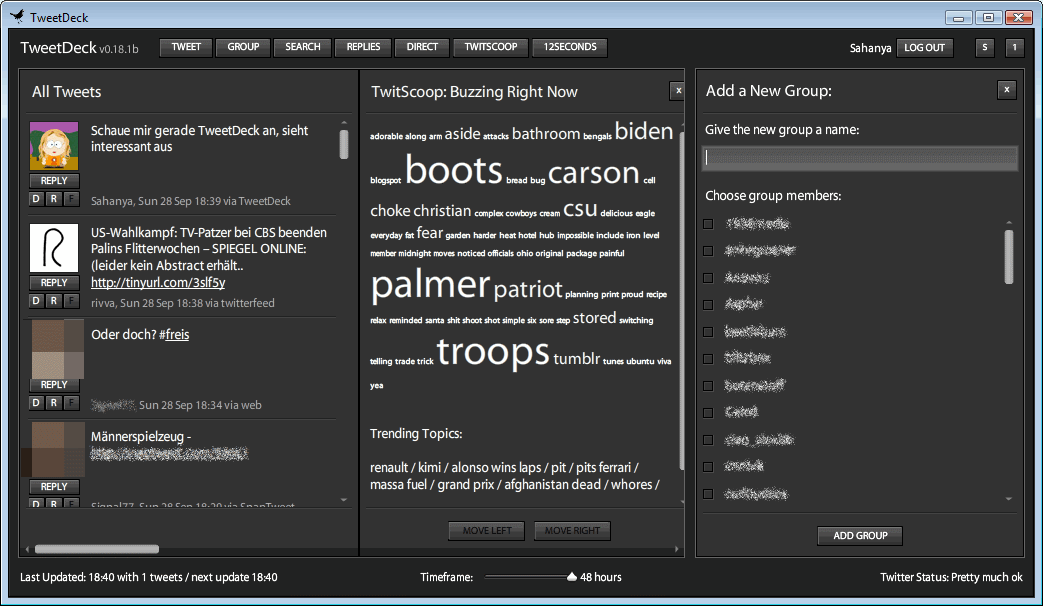
Task: Tick the third group member checkbox
Action: (x=708, y=278)
